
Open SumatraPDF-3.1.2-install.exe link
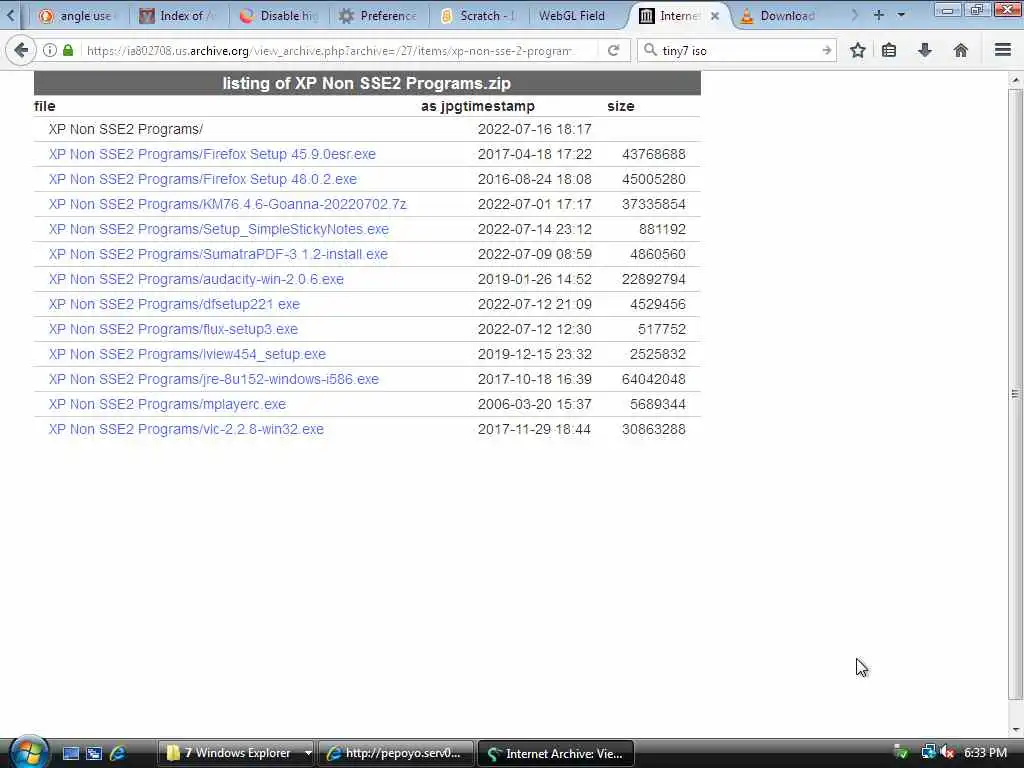tap(218, 254)
